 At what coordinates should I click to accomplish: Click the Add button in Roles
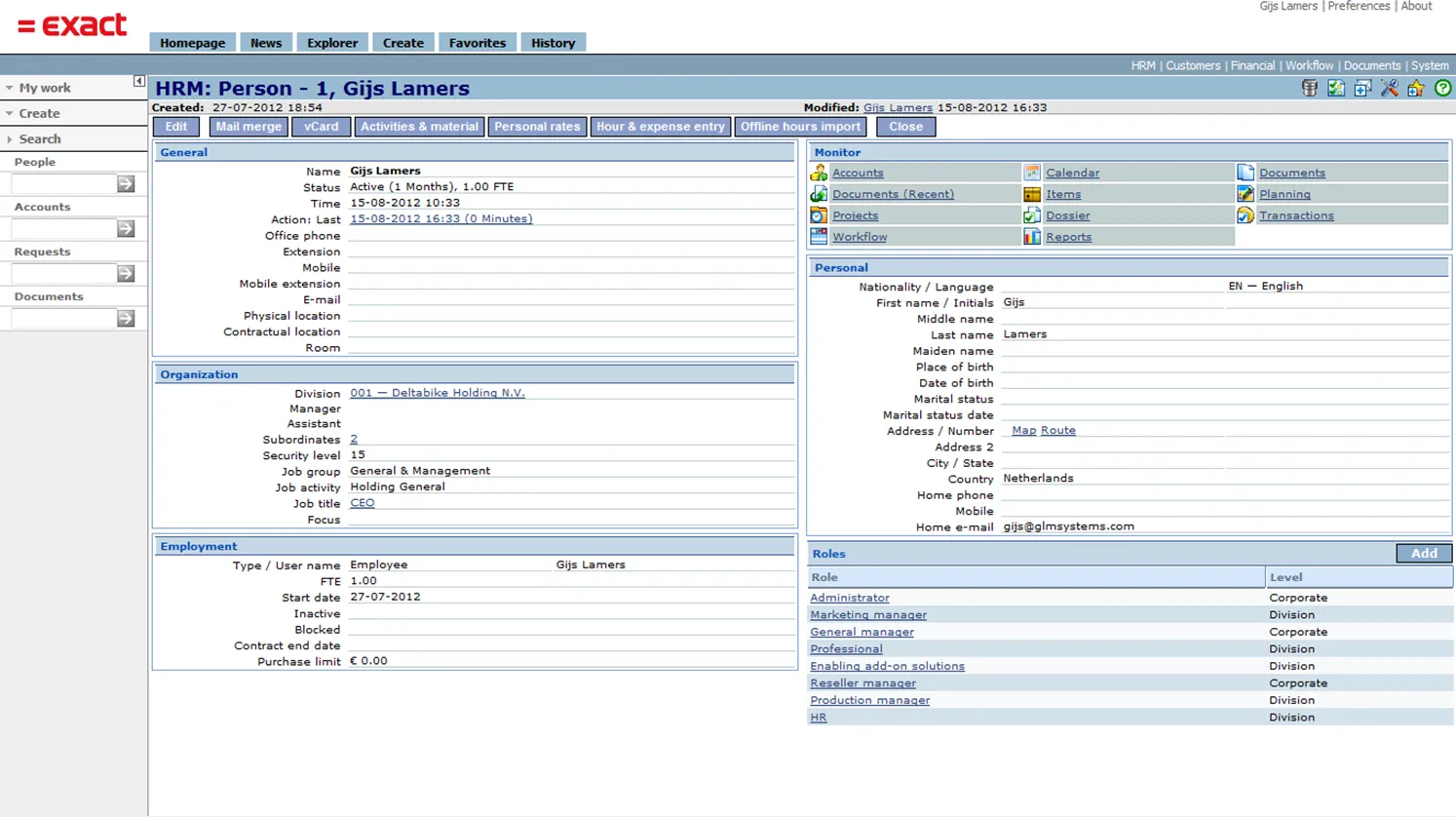[x=1423, y=554]
